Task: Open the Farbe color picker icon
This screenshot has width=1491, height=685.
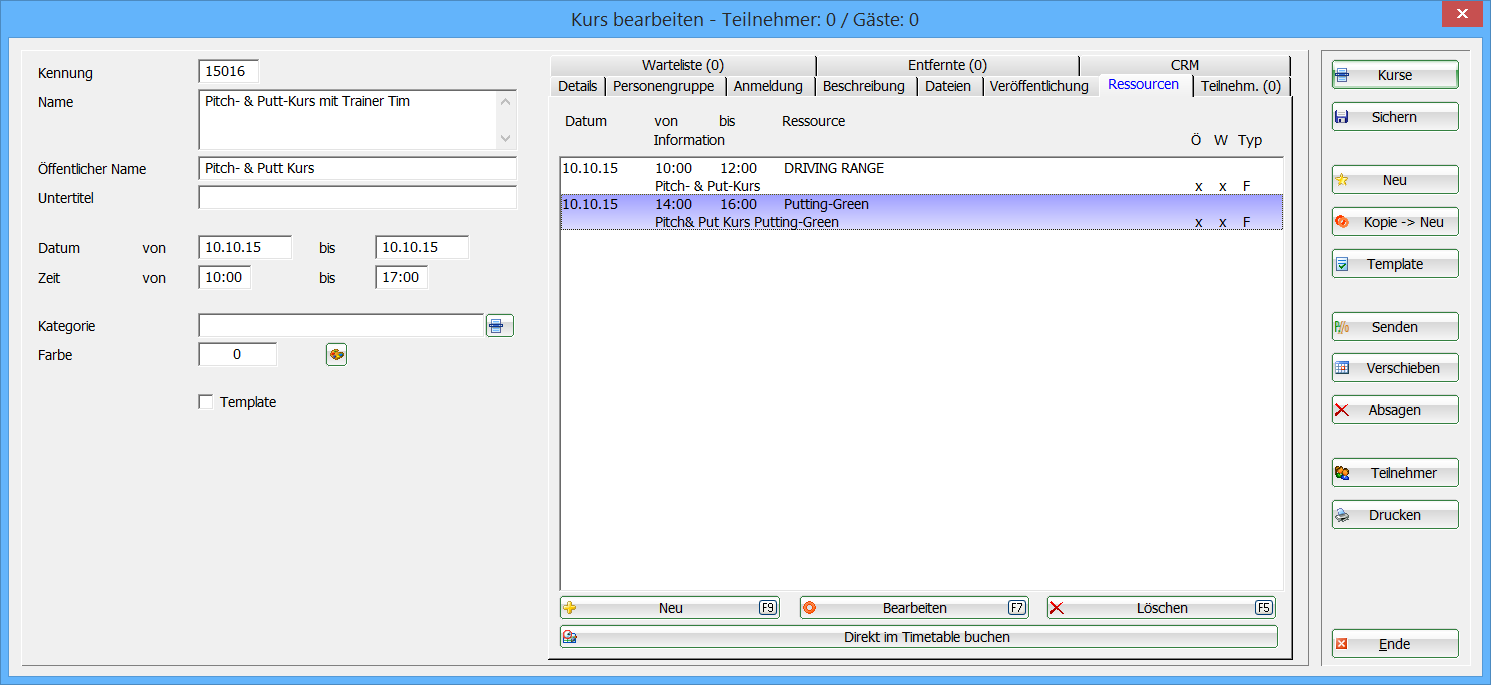Action: [336, 355]
